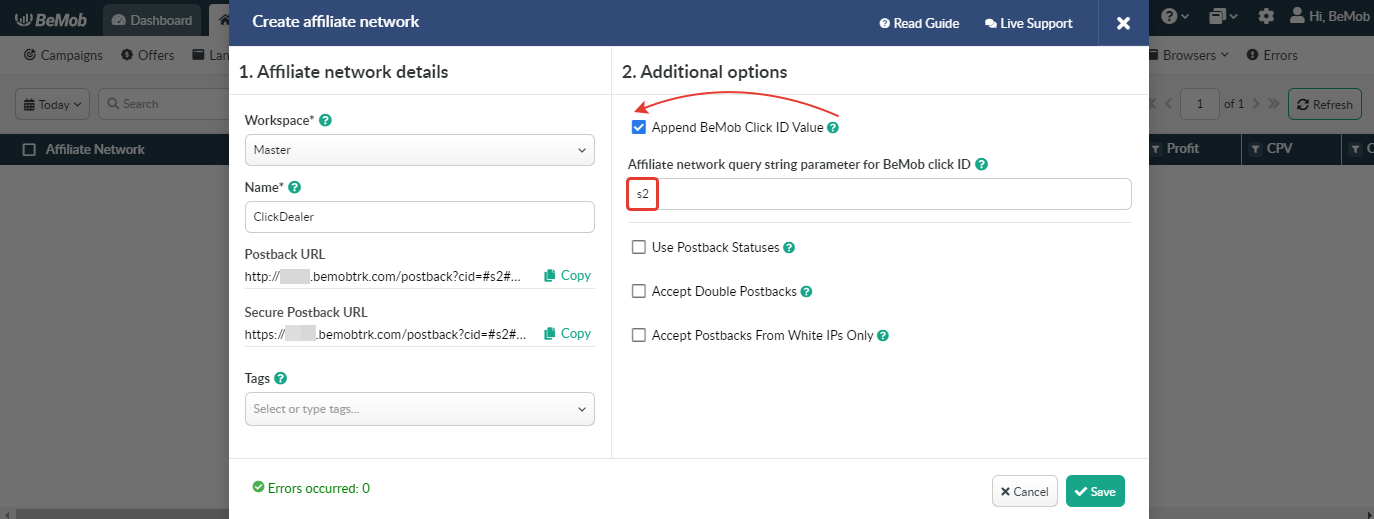Click help icon next to Workspace label
Screen dimensions: 1374x519
[325, 120]
